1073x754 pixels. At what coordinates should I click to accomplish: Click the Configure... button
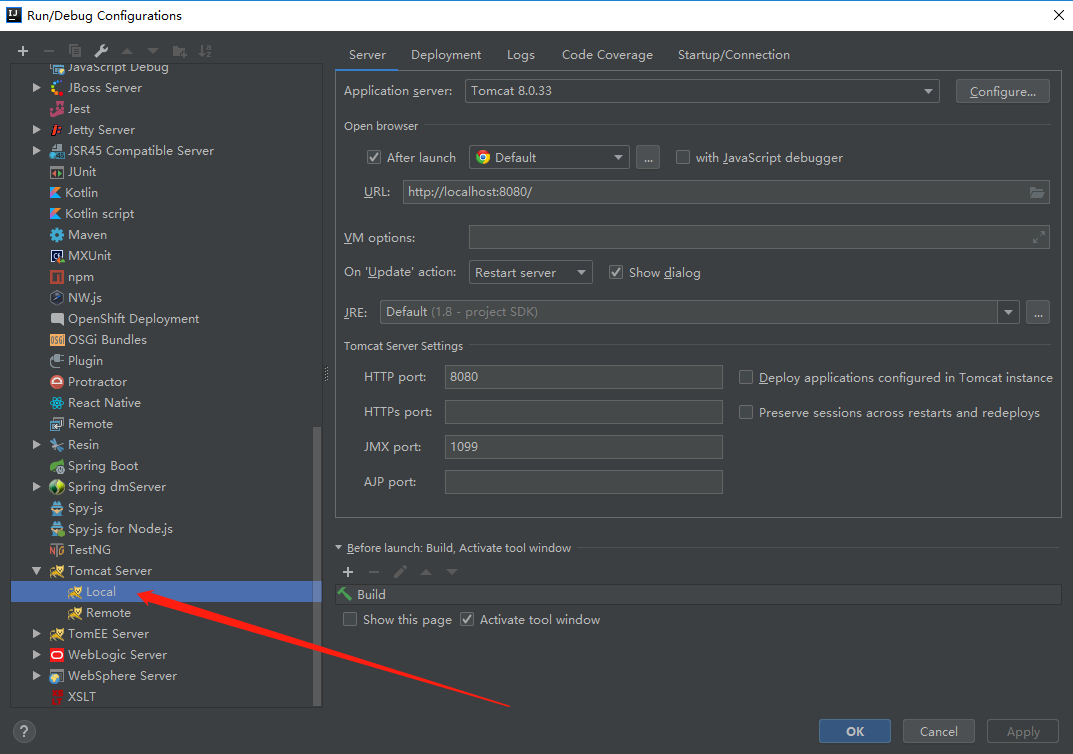[1003, 92]
